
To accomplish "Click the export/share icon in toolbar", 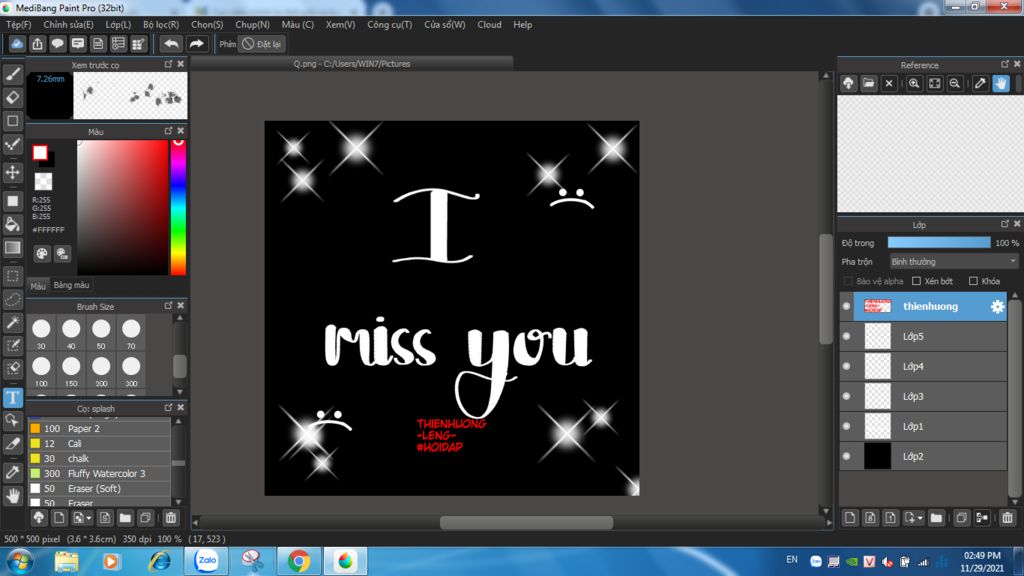I will click(37, 44).
